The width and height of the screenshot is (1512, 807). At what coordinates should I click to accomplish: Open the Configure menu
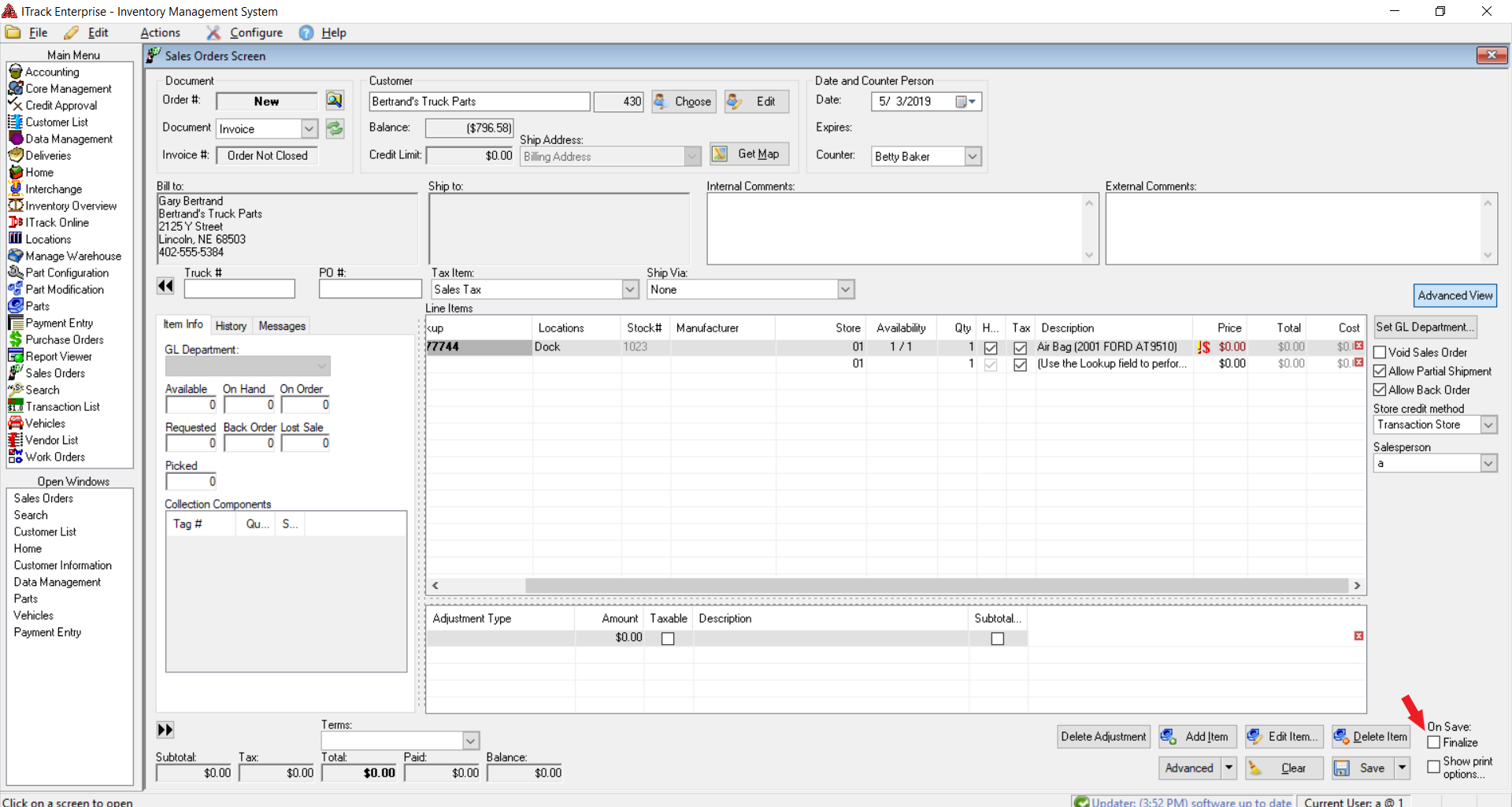pyautogui.click(x=256, y=32)
